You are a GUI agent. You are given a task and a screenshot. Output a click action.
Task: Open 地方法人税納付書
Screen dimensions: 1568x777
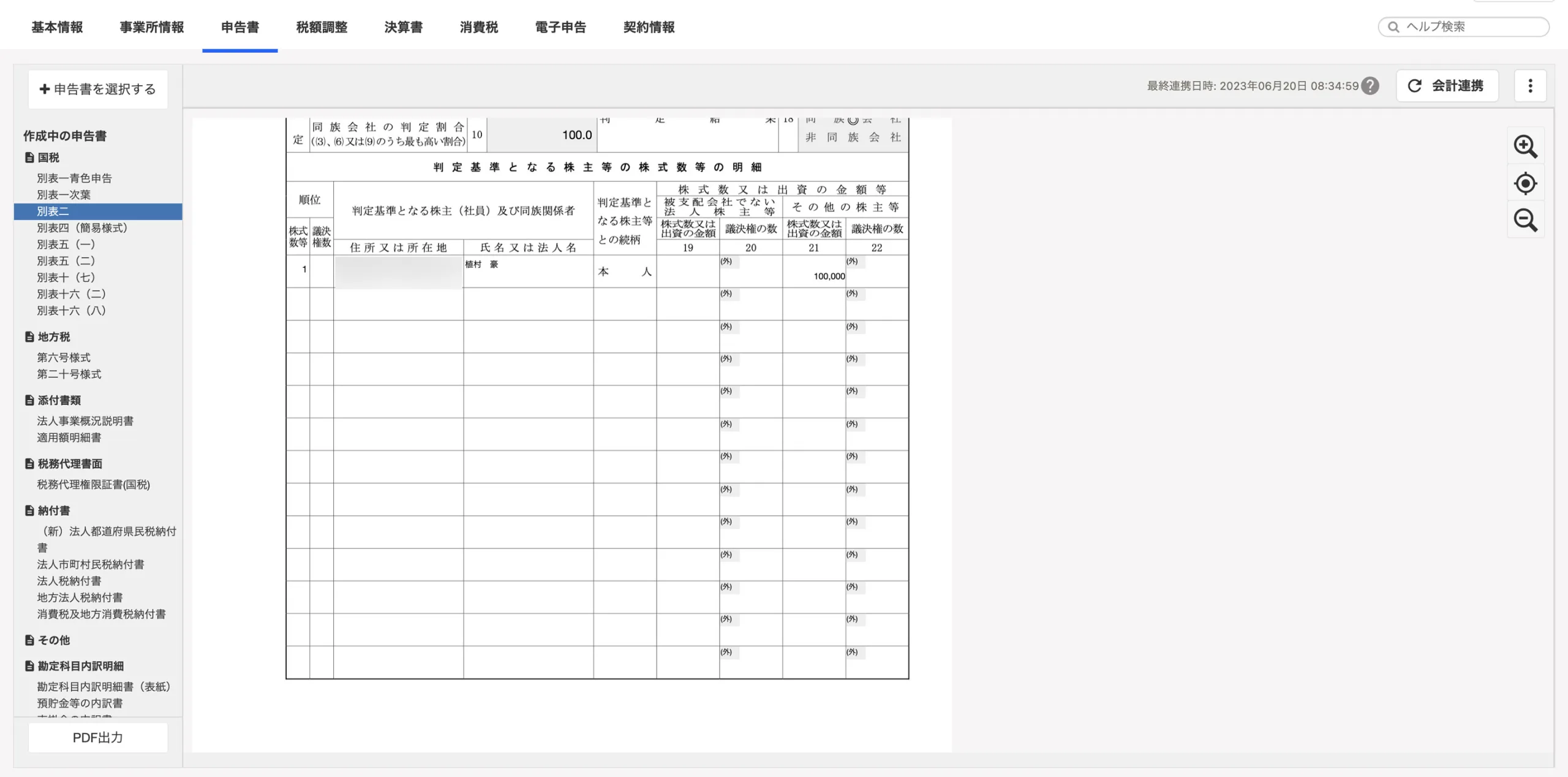(80, 597)
